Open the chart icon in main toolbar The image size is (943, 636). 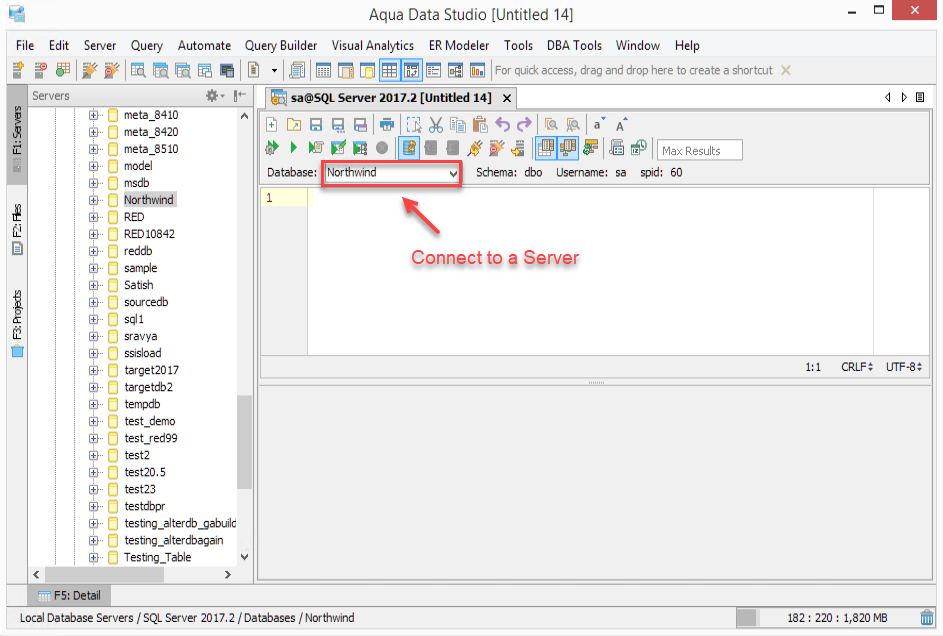click(478, 70)
